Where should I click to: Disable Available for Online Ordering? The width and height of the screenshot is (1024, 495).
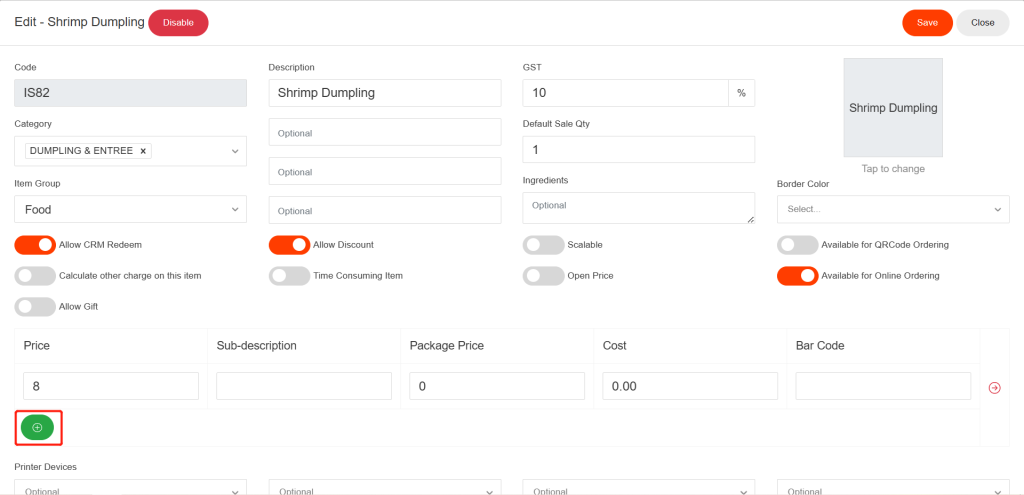[797, 275]
